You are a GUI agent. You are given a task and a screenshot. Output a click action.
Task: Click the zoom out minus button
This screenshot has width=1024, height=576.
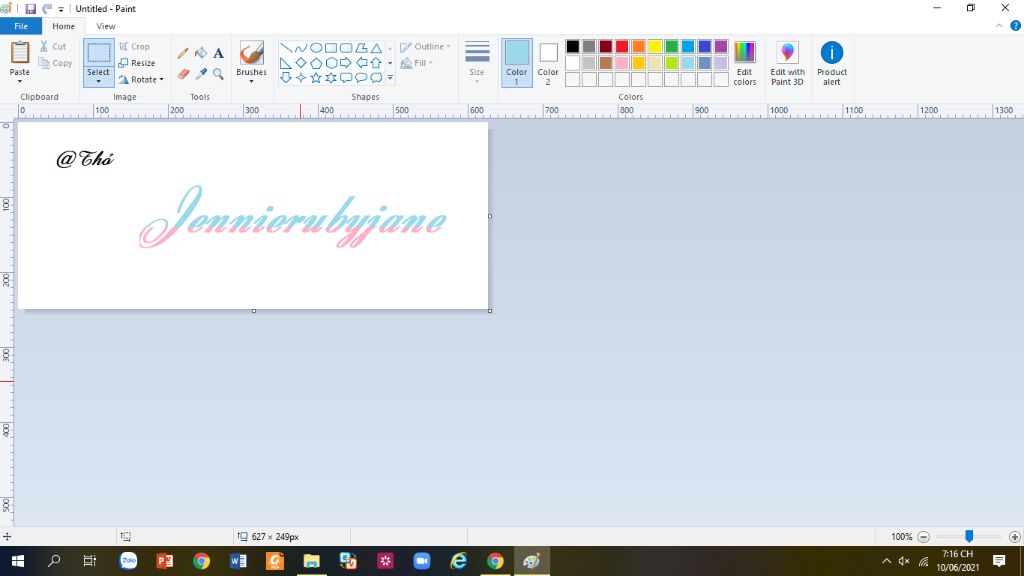click(923, 537)
